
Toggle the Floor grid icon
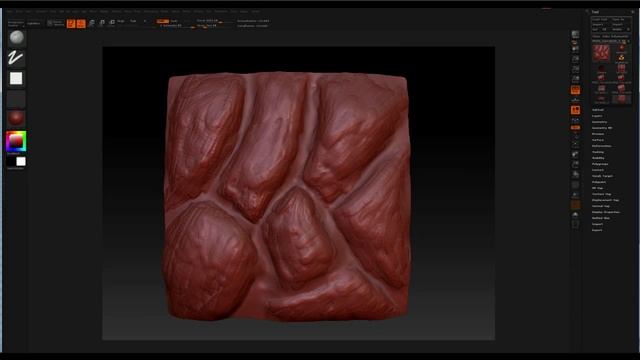click(575, 100)
